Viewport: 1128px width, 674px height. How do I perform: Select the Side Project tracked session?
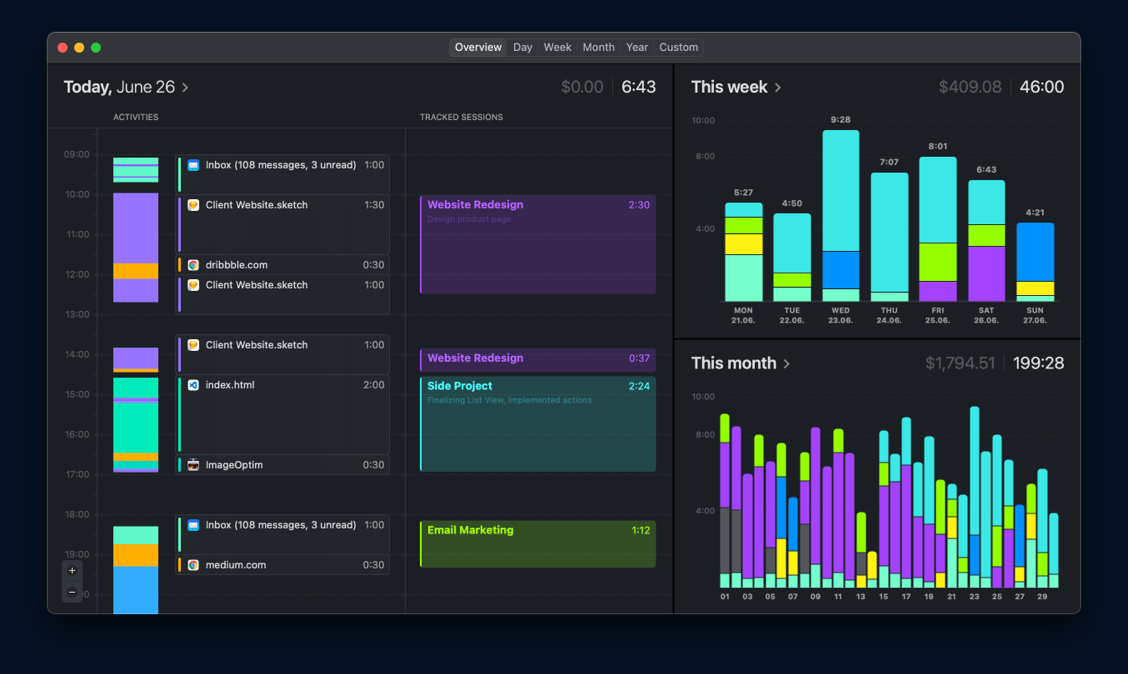[538, 425]
